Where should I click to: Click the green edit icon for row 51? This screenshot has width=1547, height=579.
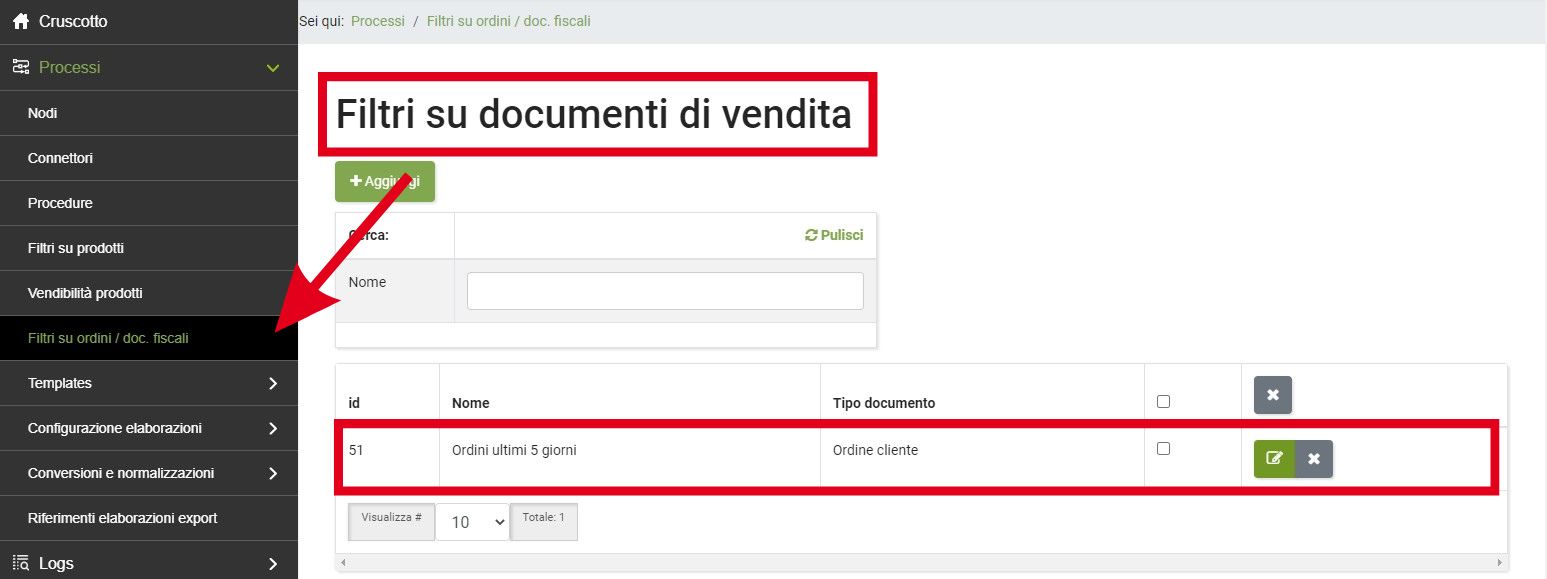1274,459
